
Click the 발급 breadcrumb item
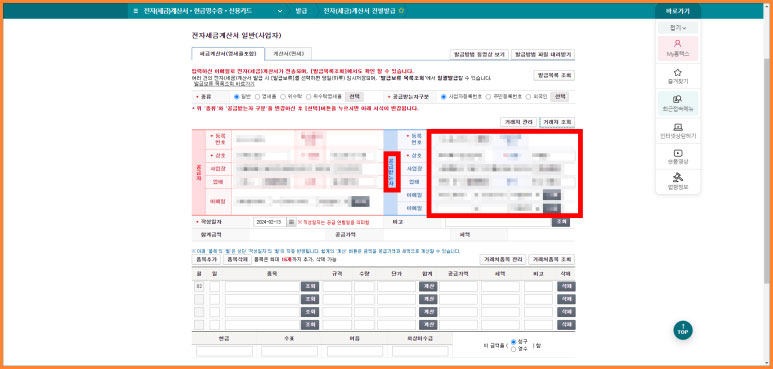(301, 11)
